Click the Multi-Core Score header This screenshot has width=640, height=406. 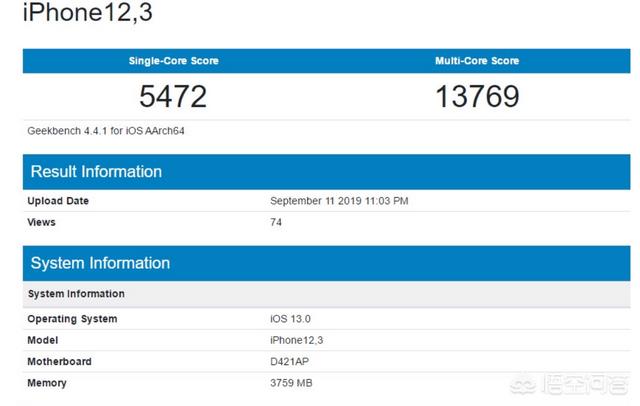tap(477, 61)
